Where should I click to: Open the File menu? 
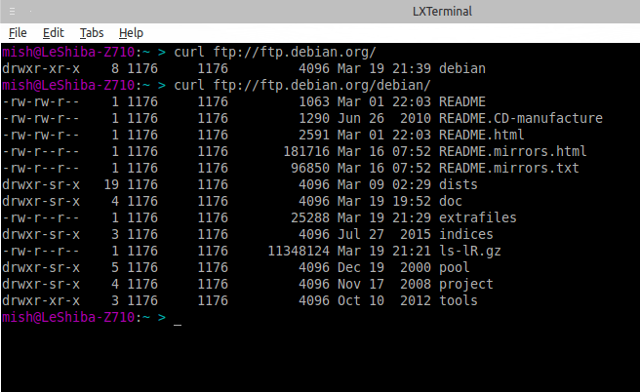point(18,33)
